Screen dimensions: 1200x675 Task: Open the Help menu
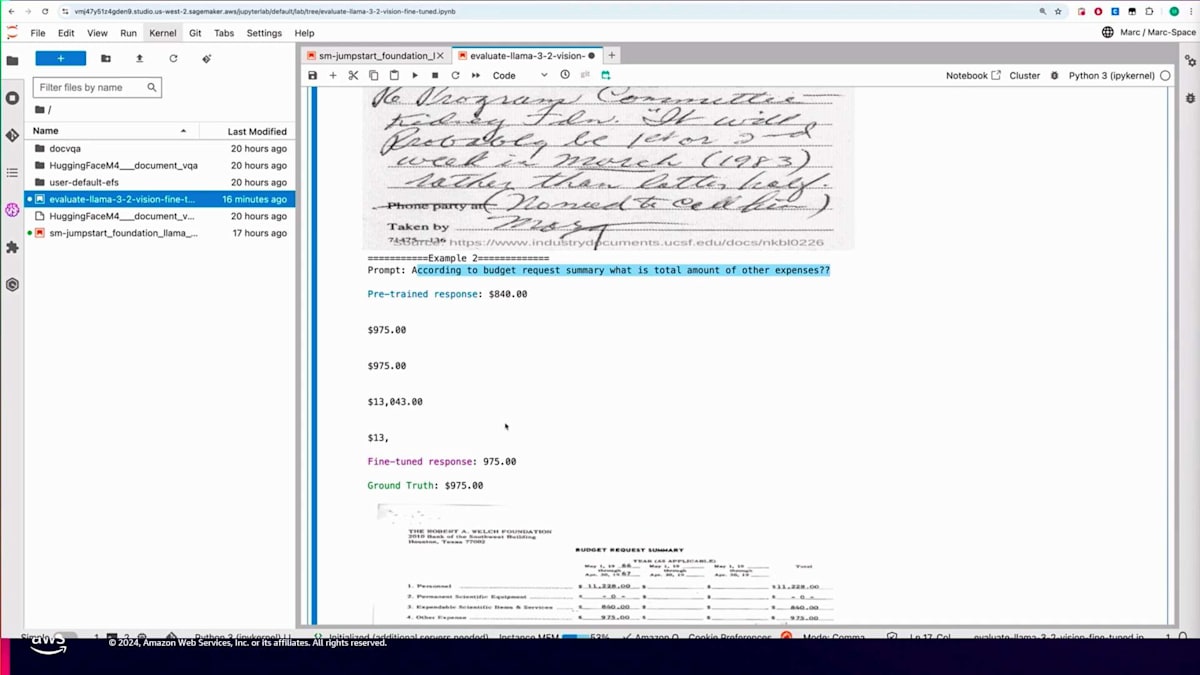[x=304, y=33]
